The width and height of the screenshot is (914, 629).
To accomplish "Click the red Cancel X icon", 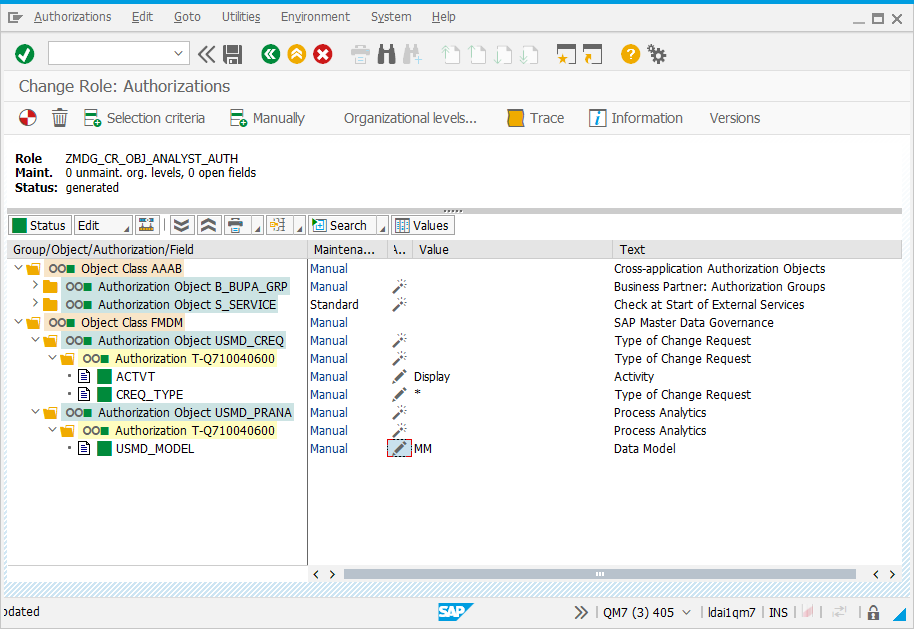I will [322, 54].
